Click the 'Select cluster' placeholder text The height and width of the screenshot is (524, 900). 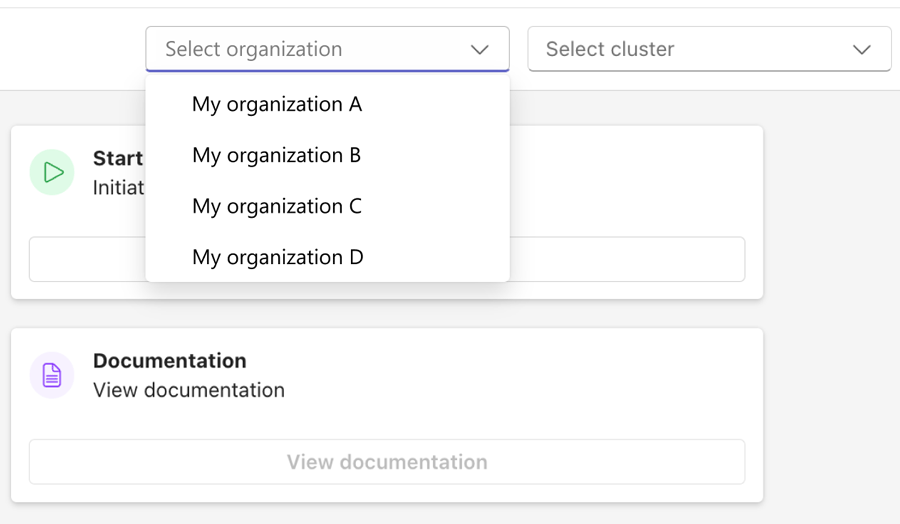click(610, 49)
